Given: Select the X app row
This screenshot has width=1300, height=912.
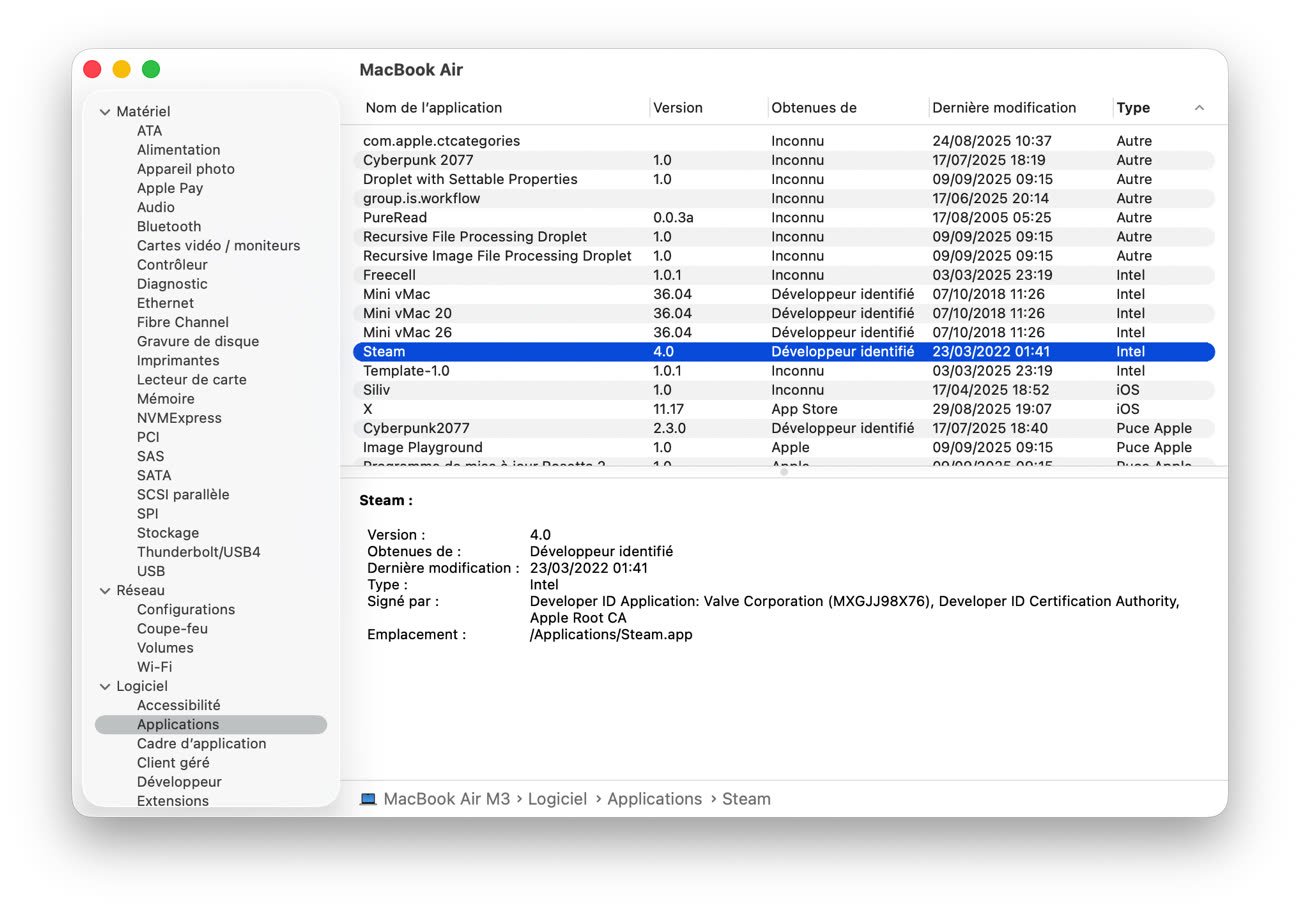Looking at the screenshot, I should click(x=784, y=409).
